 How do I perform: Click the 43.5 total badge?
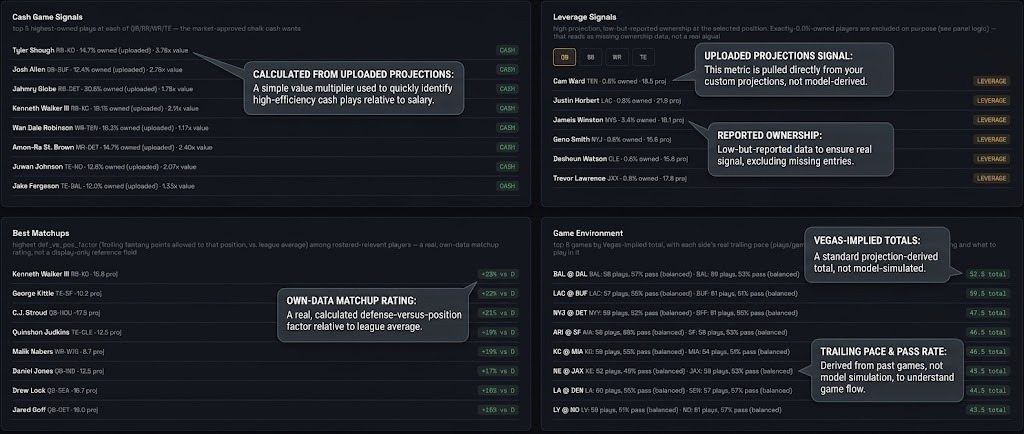(987, 410)
